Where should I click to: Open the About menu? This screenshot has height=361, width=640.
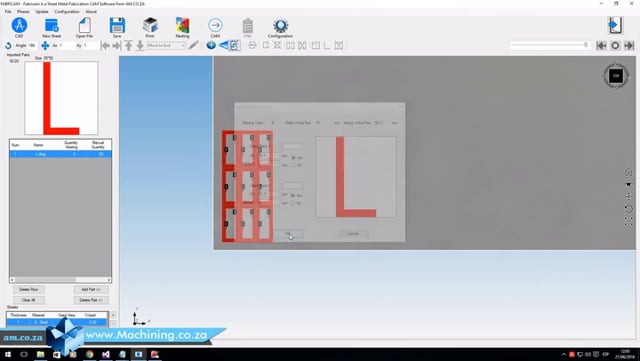(91, 11)
